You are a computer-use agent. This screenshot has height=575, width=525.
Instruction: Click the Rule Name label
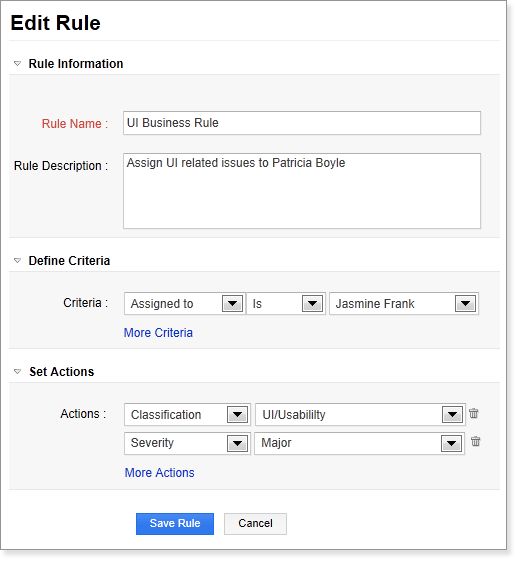[x=75, y=124]
